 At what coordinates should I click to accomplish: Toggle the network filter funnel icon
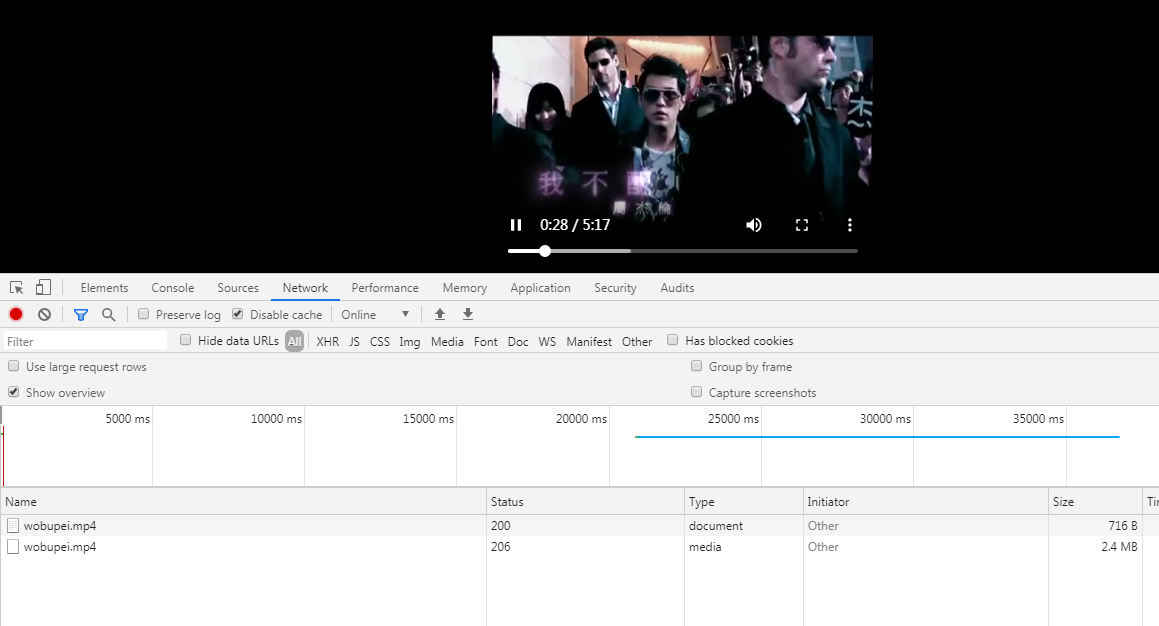[81, 315]
